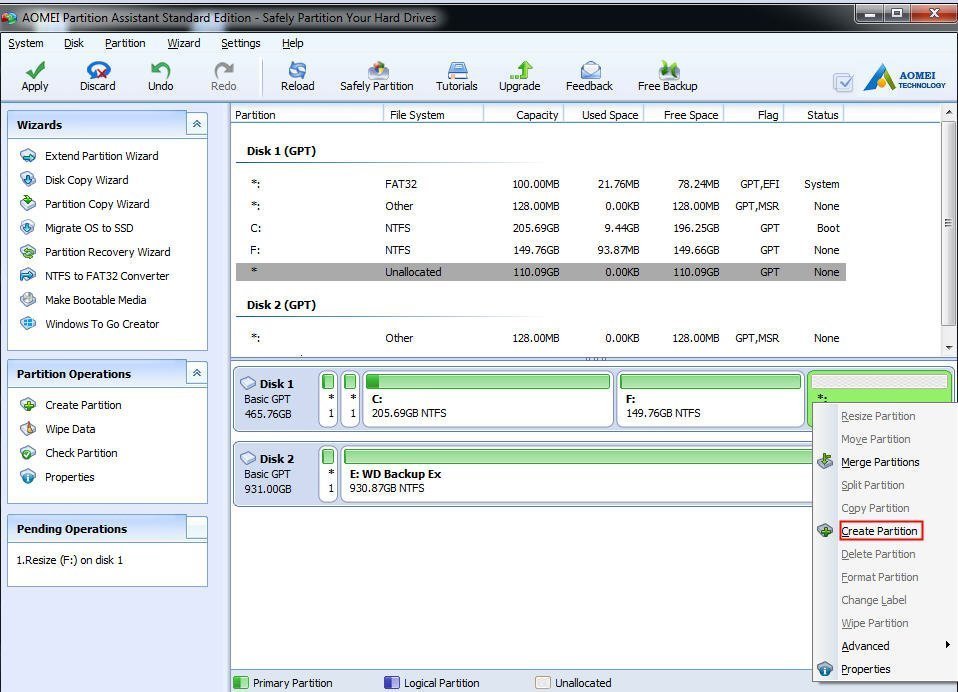Select the Unallocated 110.09GB row
The image size is (958, 692).
point(540,272)
